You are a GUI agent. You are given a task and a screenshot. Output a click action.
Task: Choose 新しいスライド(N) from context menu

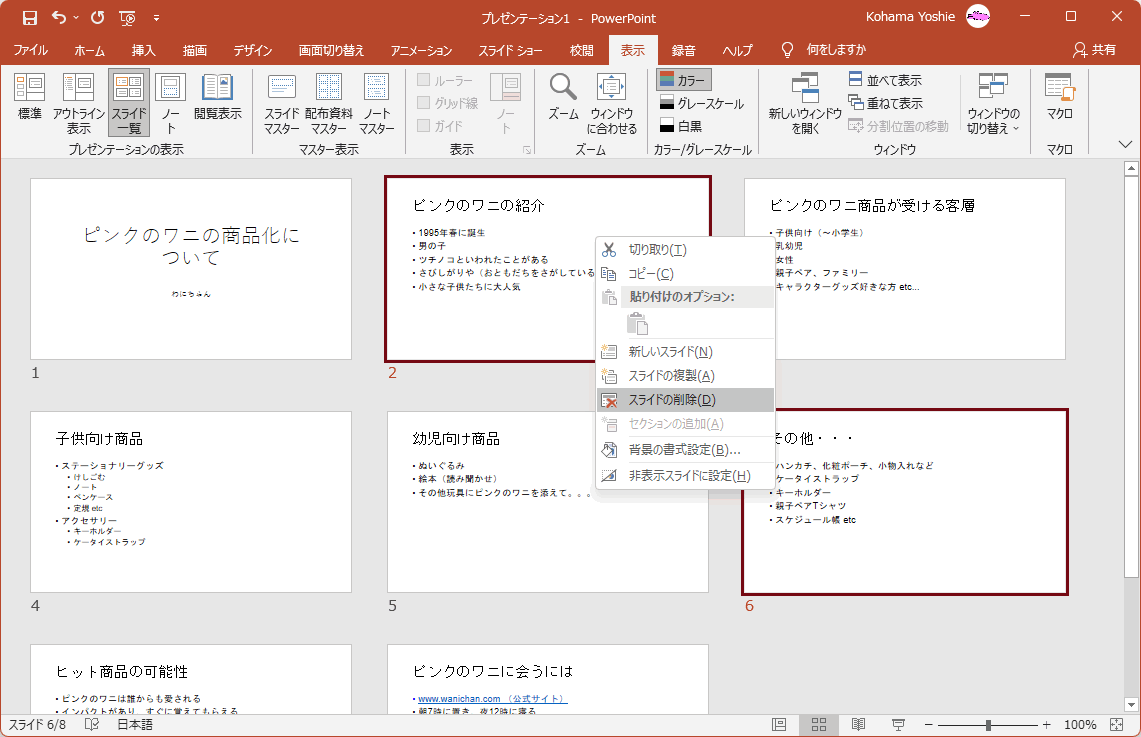tap(685, 351)
